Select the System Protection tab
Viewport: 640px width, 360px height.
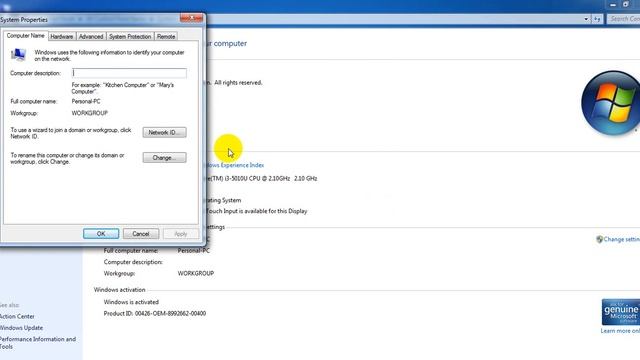(130, 37)
